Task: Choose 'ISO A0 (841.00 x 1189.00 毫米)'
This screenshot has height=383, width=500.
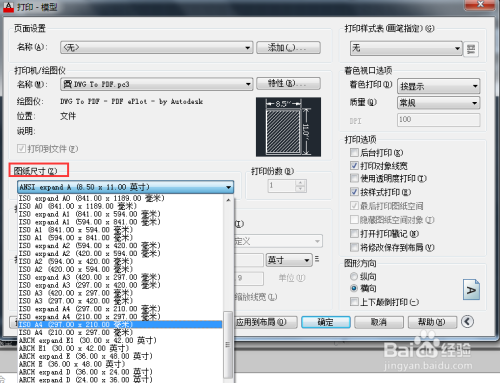Action: pos(120,206)
